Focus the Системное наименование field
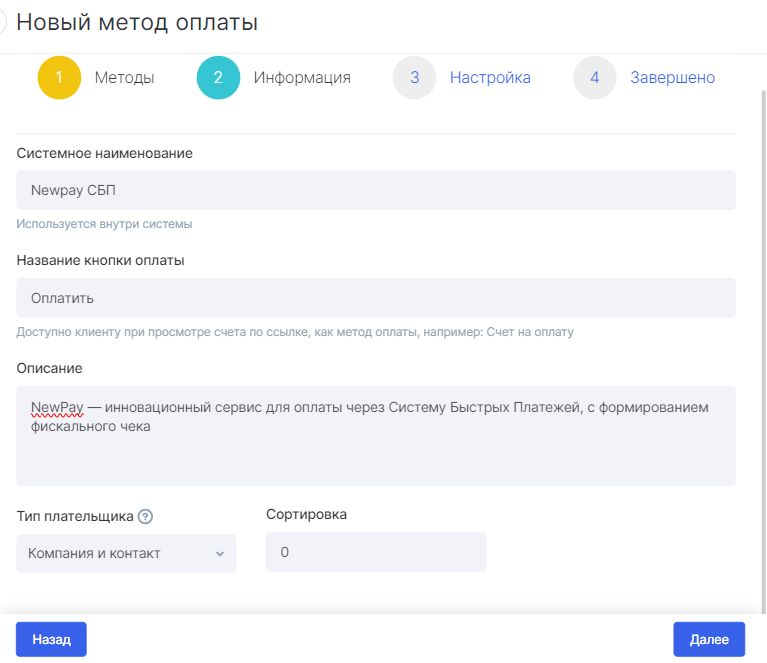The height and width of the screenshot is (663, 767). point(376,190)
